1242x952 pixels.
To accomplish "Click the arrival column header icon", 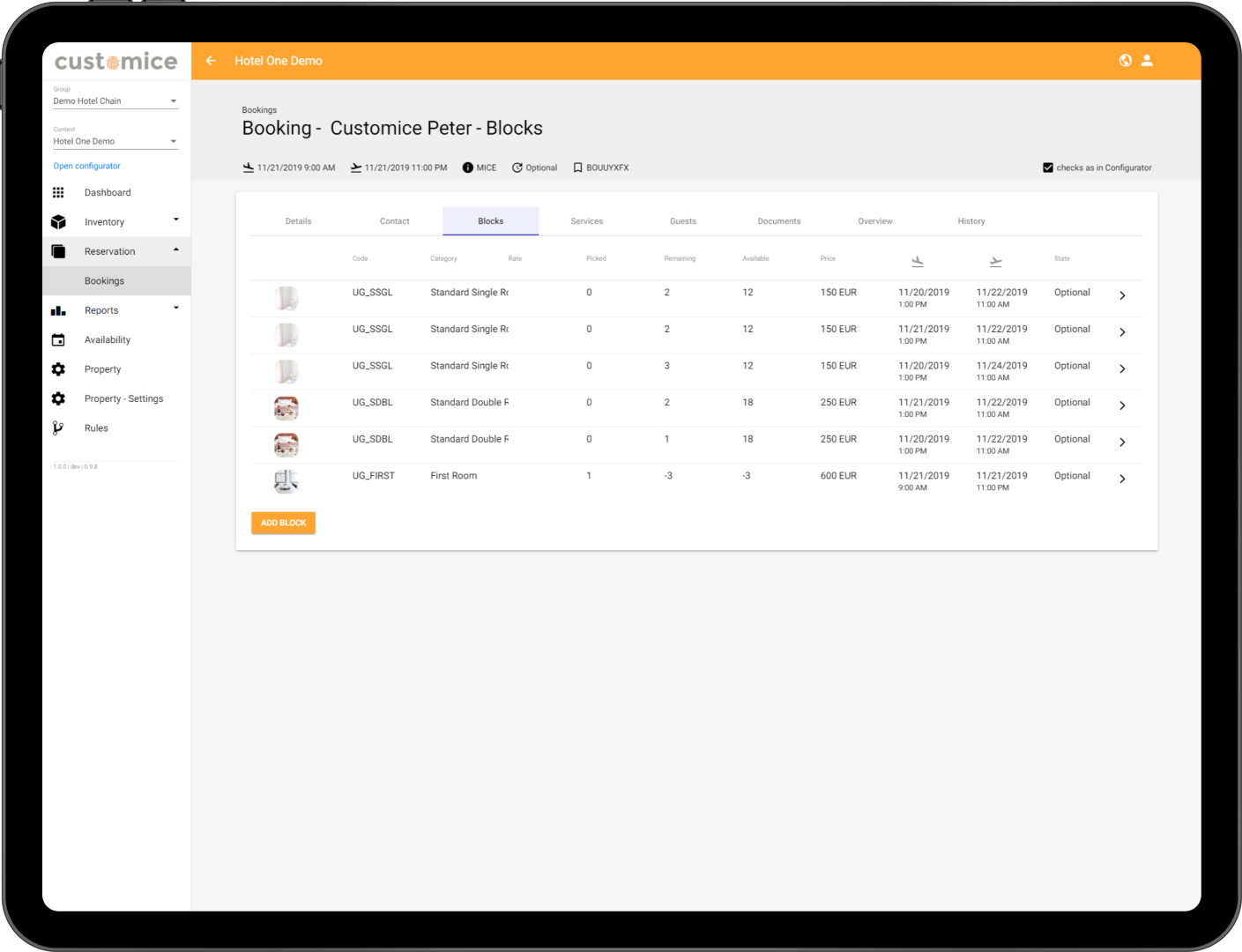I will [917, 261].
